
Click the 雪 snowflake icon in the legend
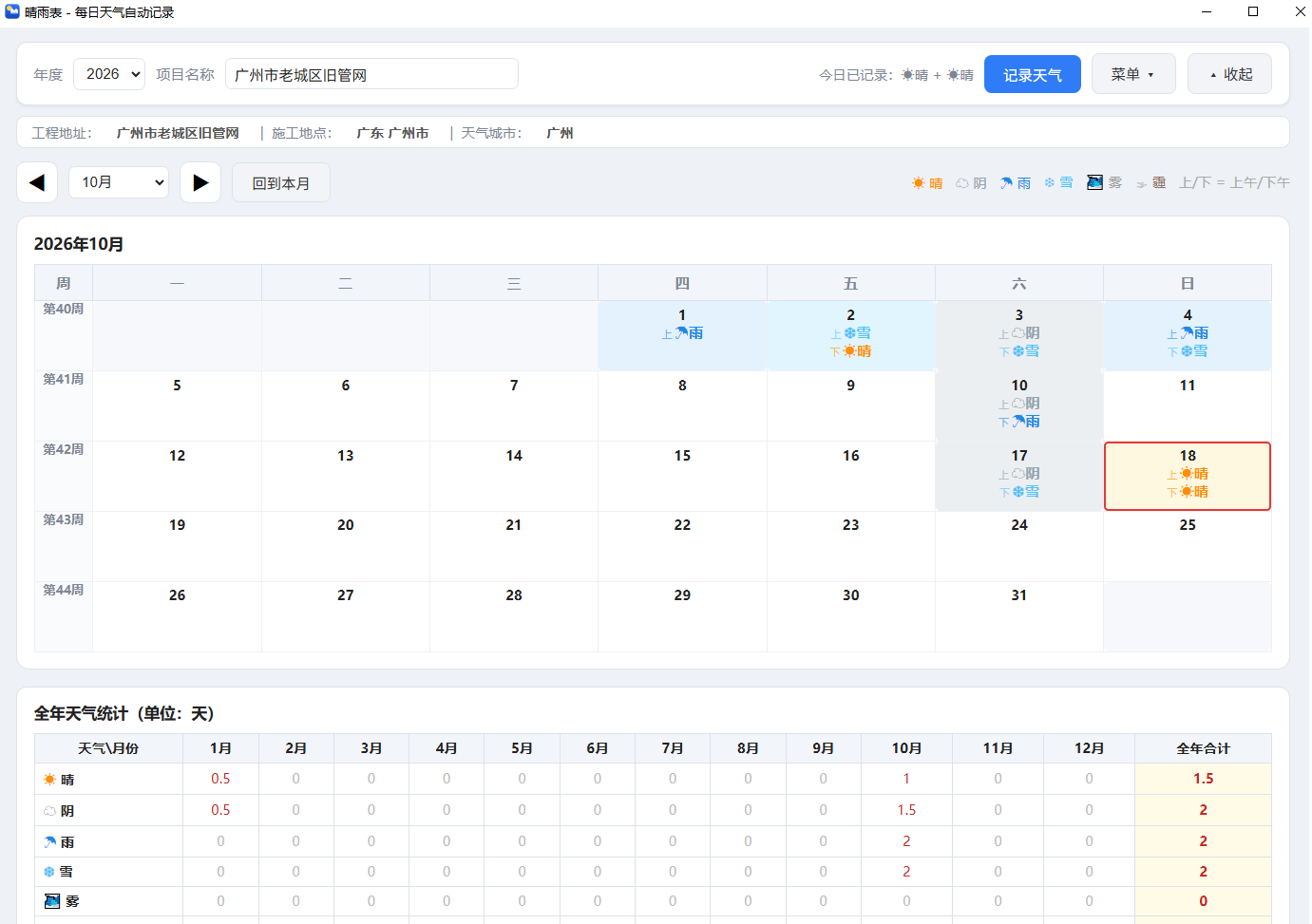[1050, 182]
